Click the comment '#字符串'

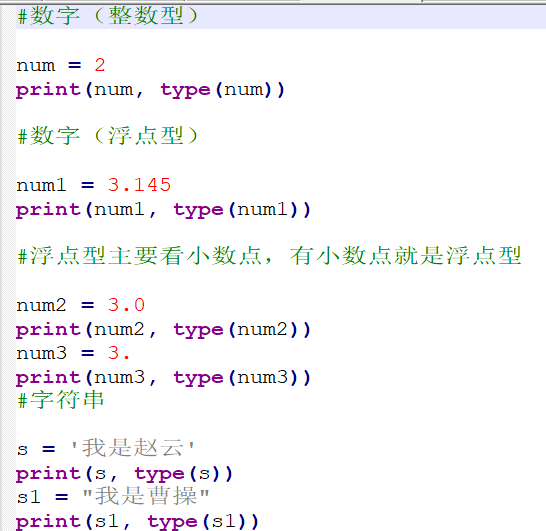pos(60,400)
